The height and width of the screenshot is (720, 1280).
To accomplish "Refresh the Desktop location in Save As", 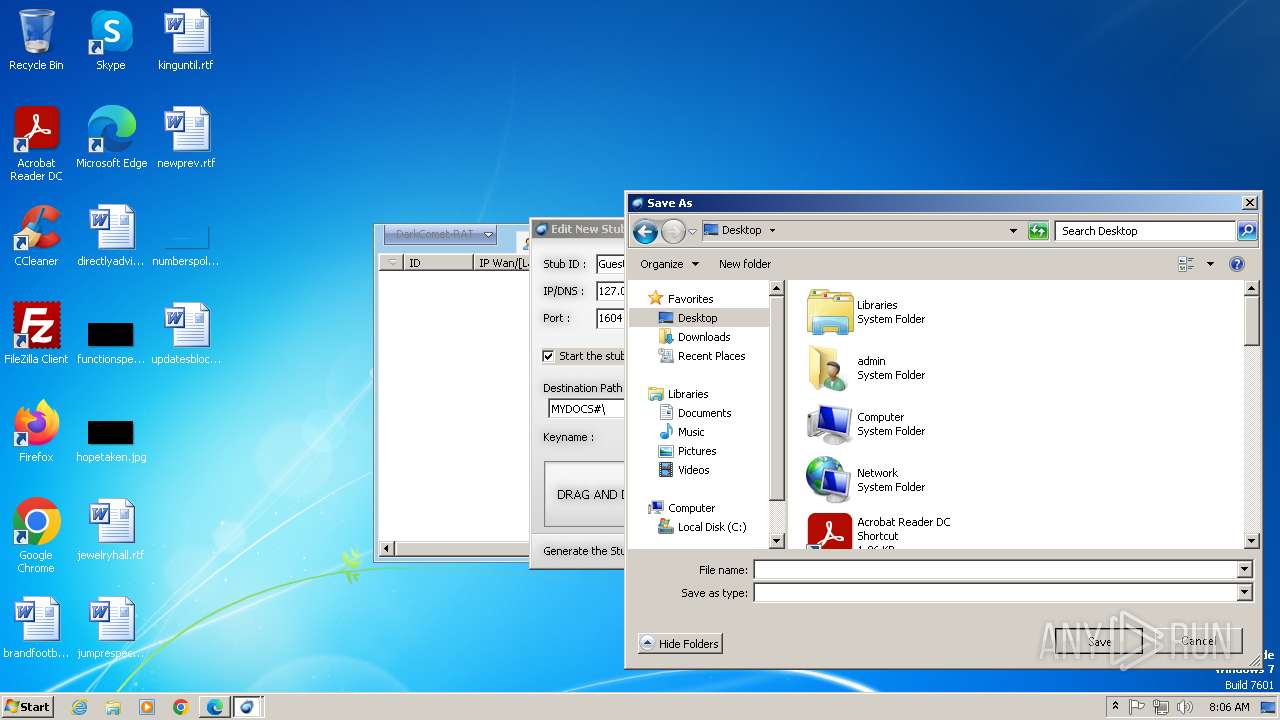I will click(1038, 231).
